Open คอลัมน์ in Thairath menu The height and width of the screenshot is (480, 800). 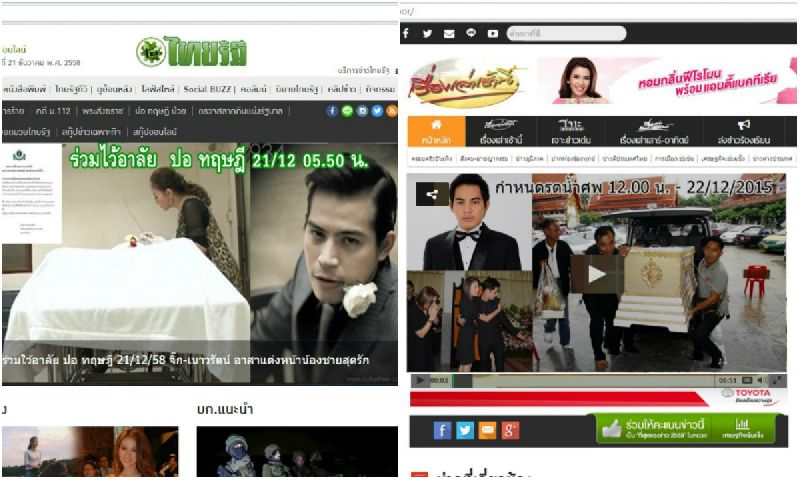tap(254, 89)
